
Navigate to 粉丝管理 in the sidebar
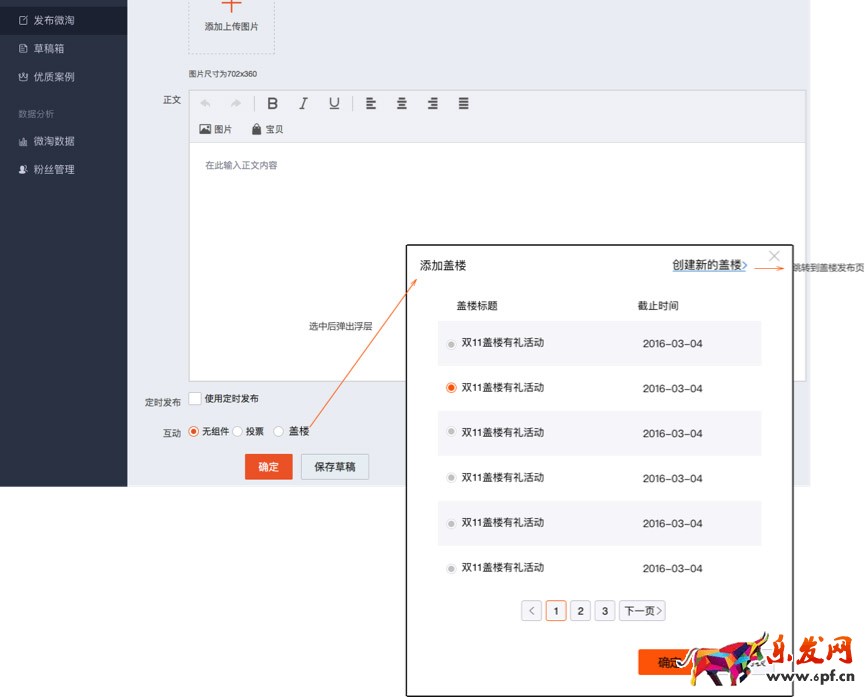[48, 169]
